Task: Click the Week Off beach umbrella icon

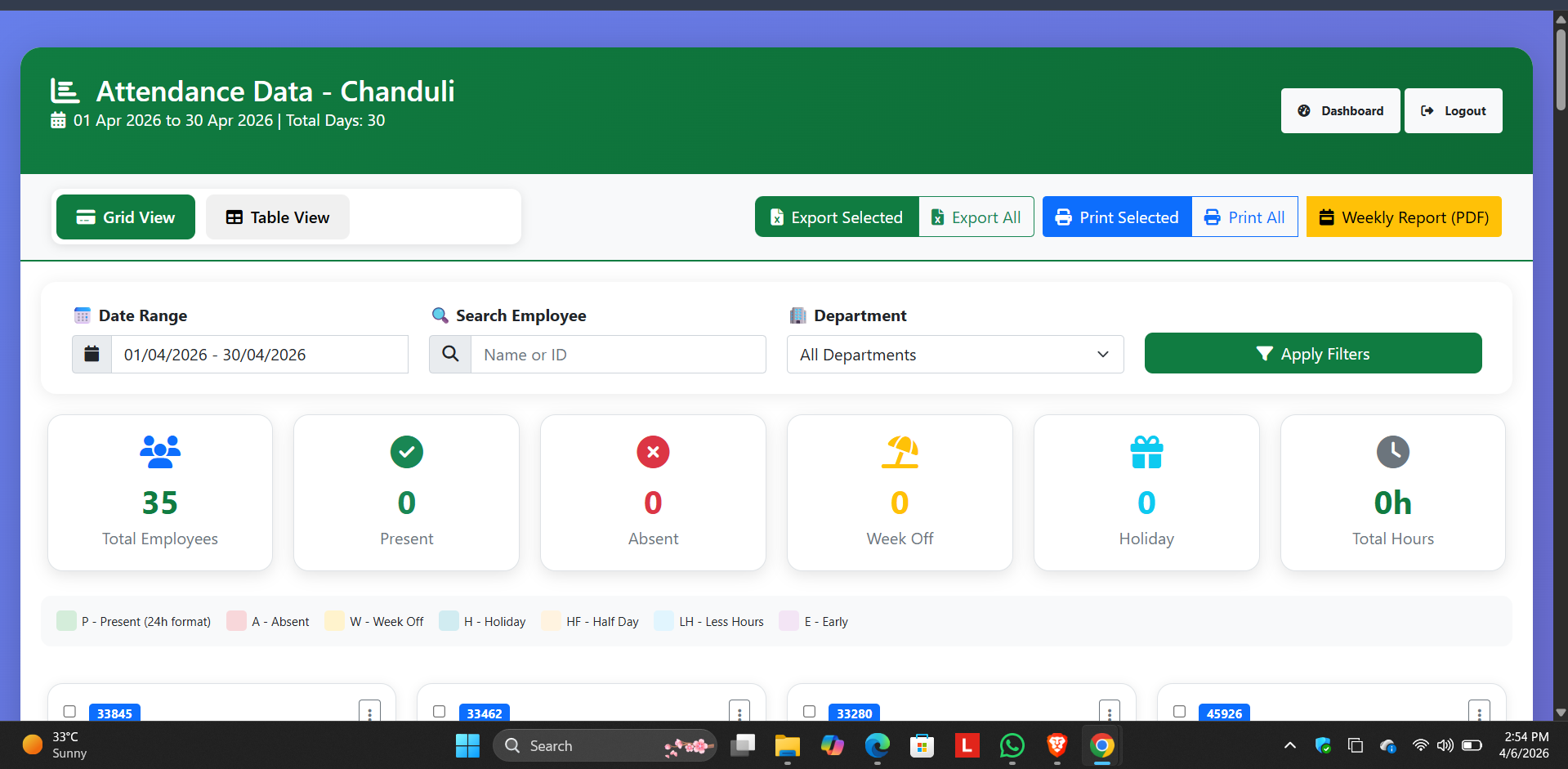Action: coord(900,452)
